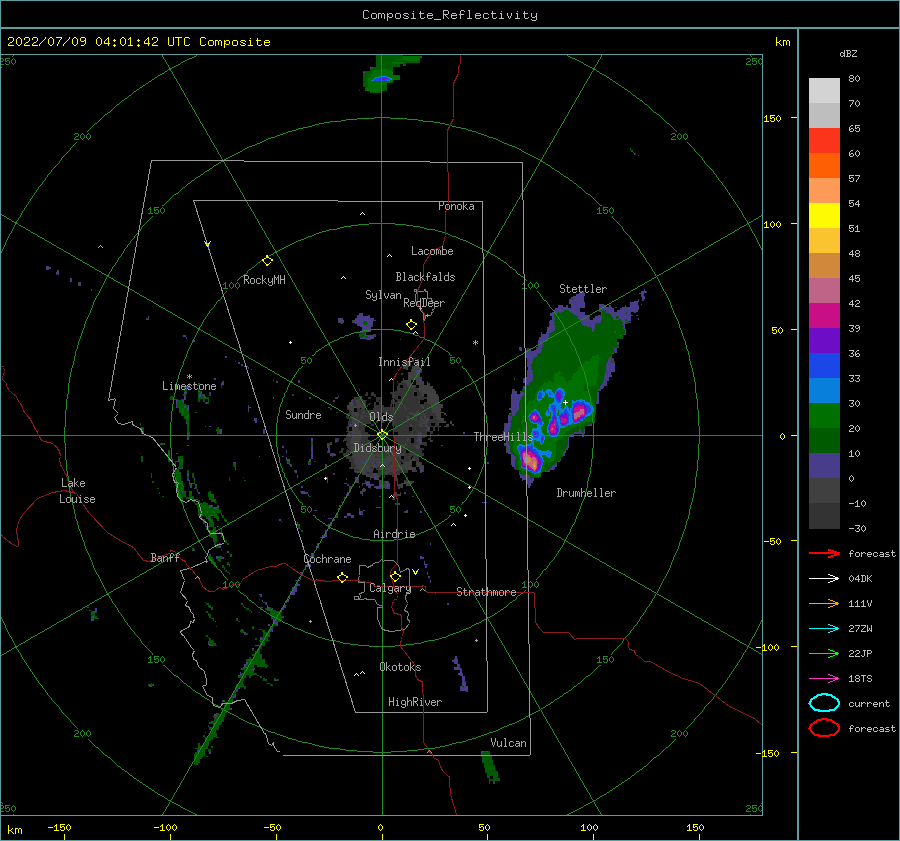
Task: Click the Vulcan town label
Action: (x=508, y=743)
